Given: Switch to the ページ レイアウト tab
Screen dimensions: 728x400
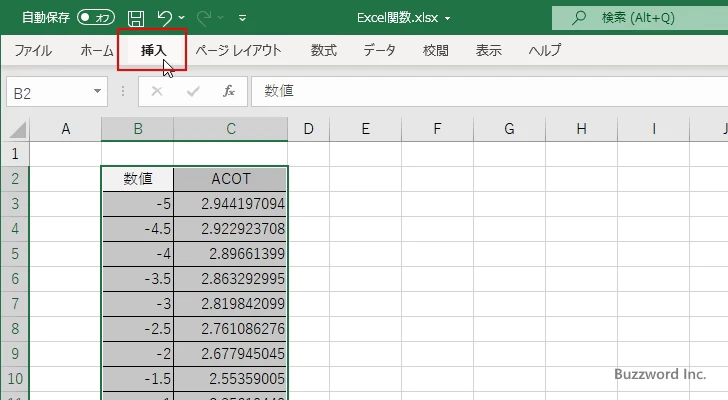Looking at the screenshot, I should coord(238,50).
